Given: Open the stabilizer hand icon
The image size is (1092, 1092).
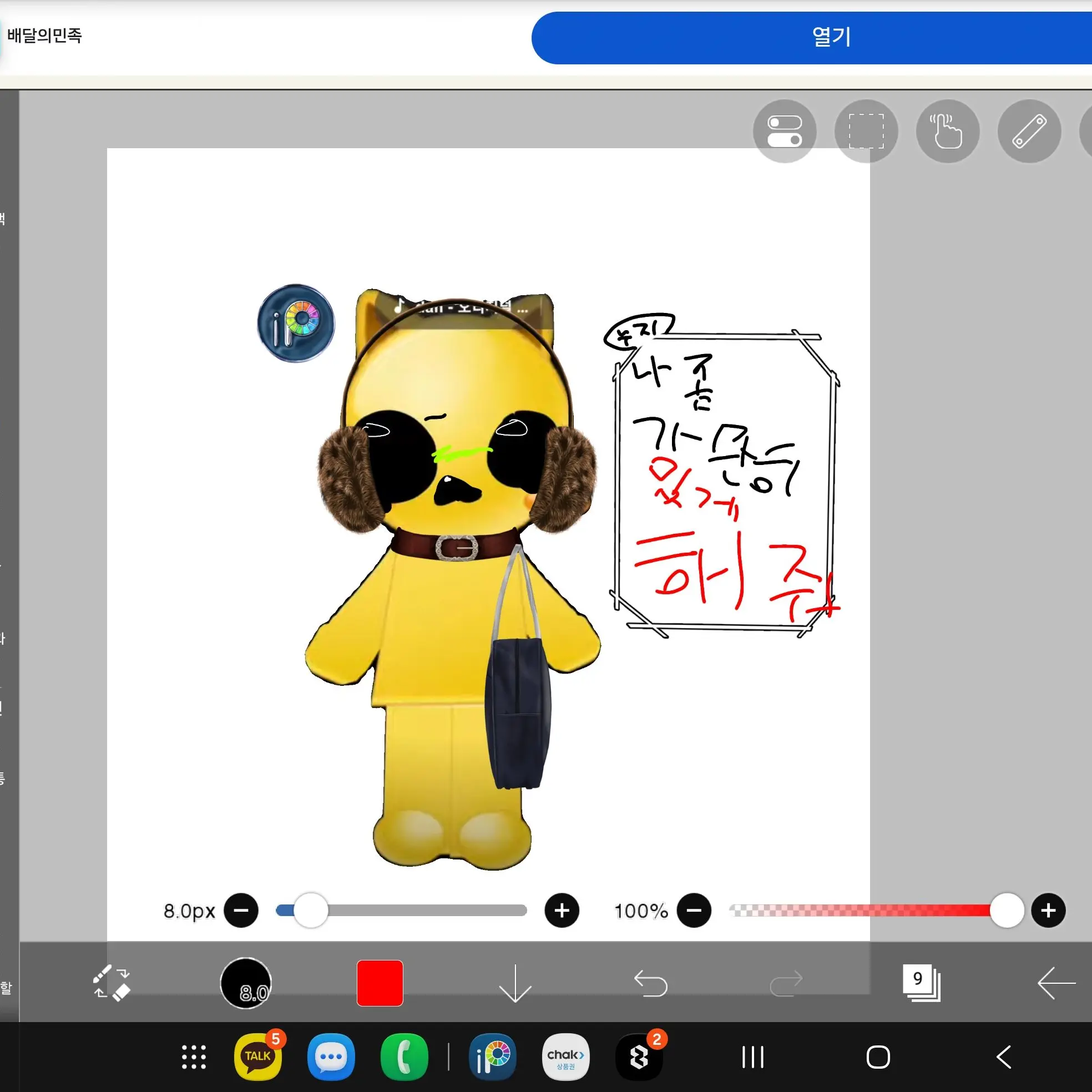Looking at the screenshot, I should [947, 131].
